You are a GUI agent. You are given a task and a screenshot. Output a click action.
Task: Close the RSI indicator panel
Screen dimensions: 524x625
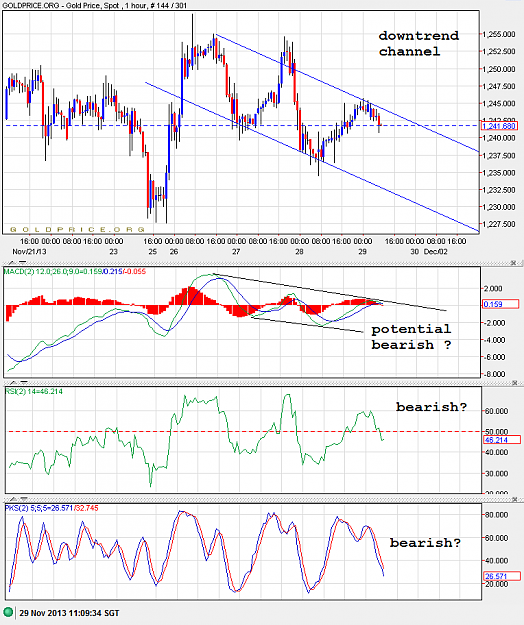[514, 383]
